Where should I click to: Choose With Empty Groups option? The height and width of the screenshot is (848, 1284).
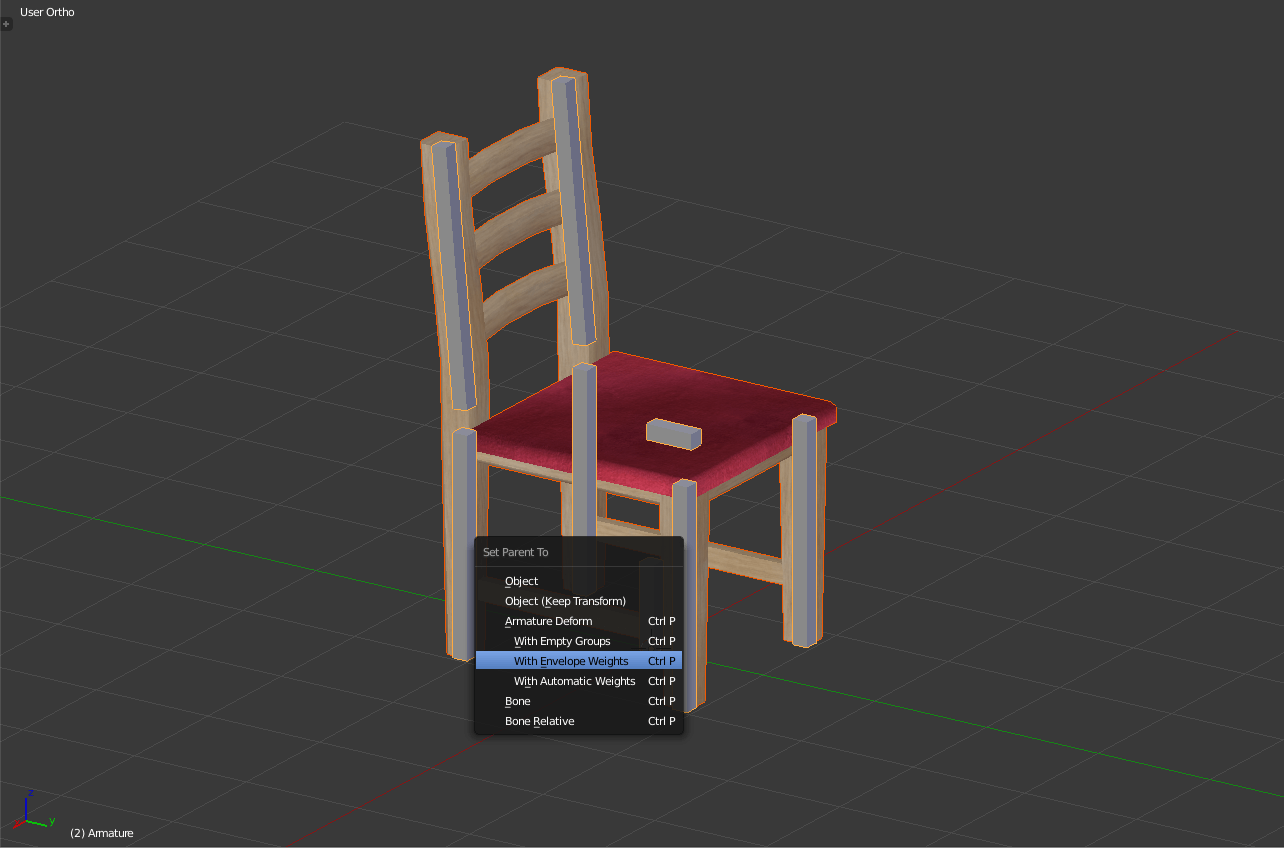(561, 641)
